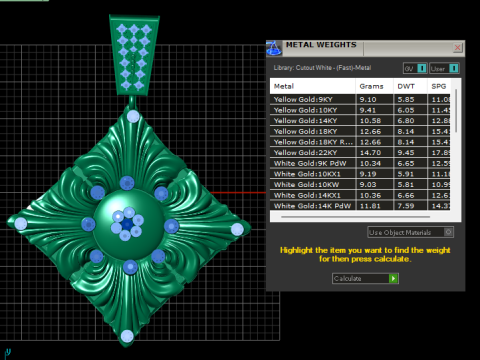
Task: Select the Yellow Gold:10KY row
Action: tap(360, 110)
